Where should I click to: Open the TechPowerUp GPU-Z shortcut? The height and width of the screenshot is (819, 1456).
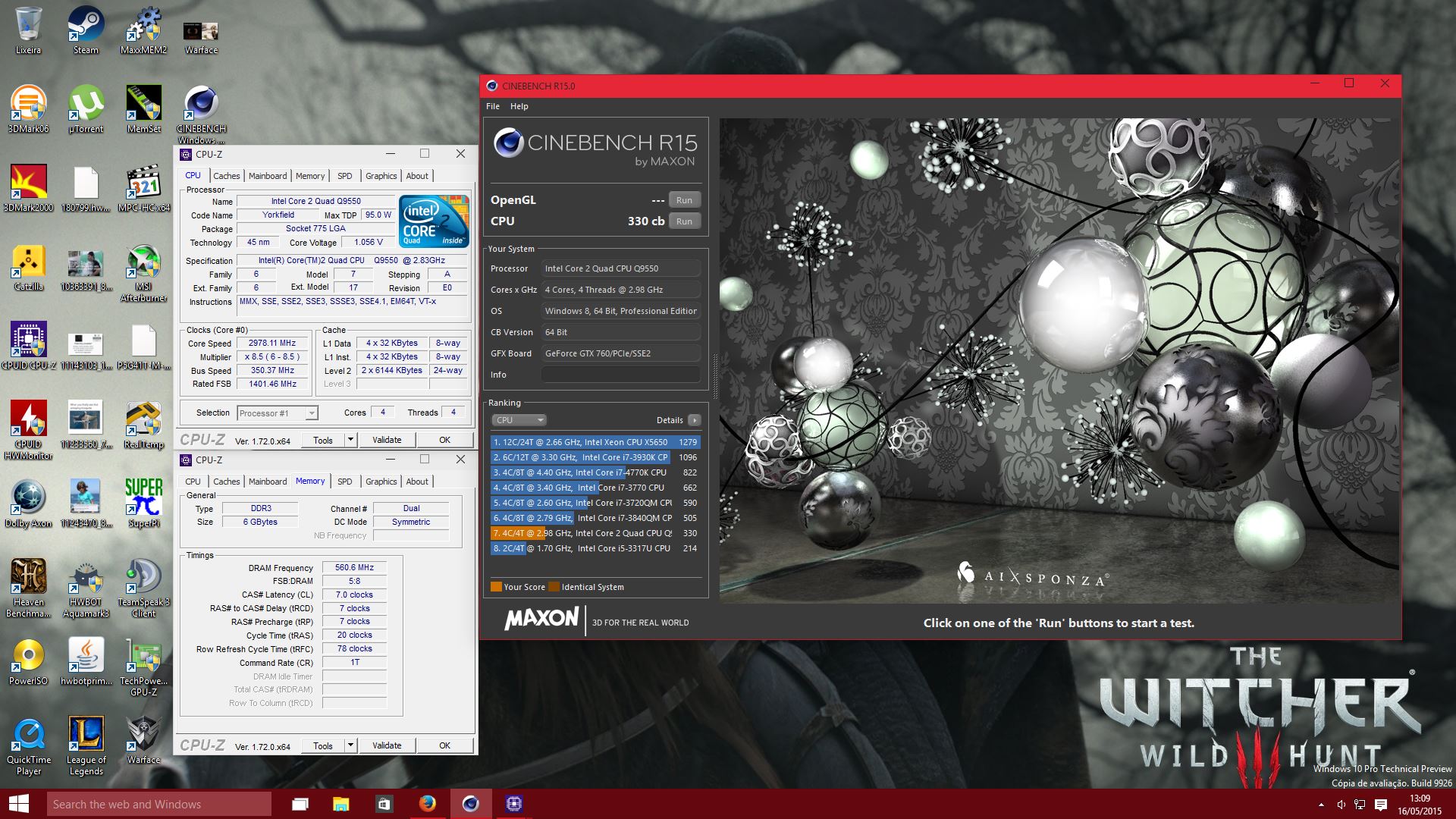pos(143,666)
